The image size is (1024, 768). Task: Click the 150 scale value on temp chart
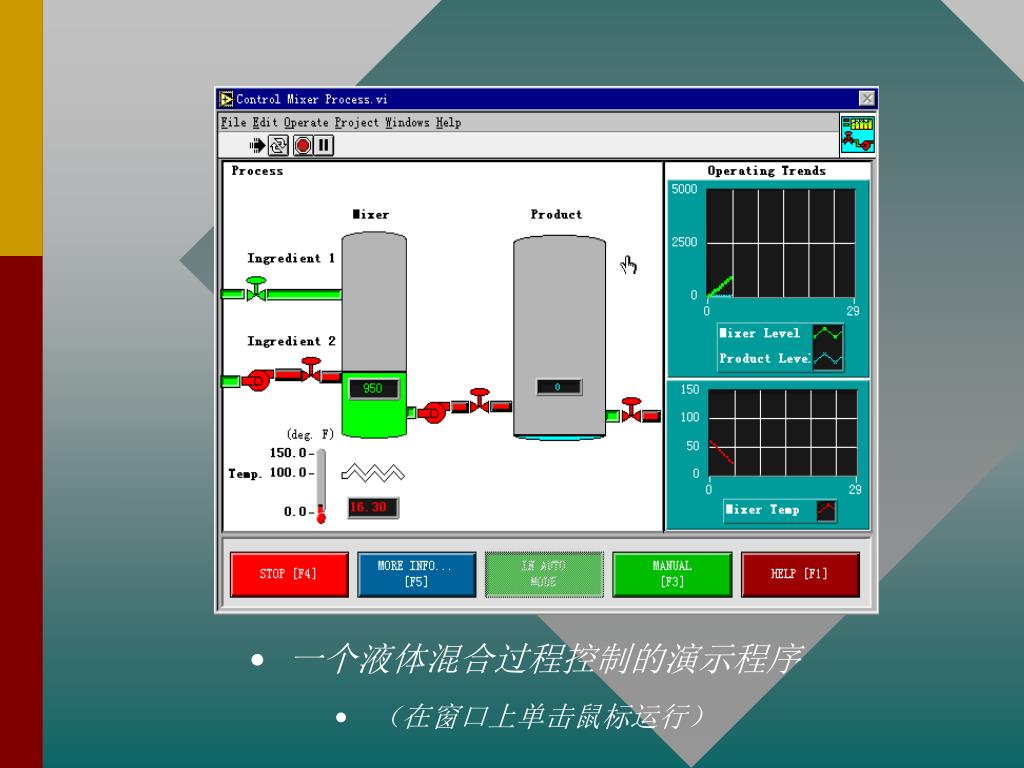tap(690, 389)
